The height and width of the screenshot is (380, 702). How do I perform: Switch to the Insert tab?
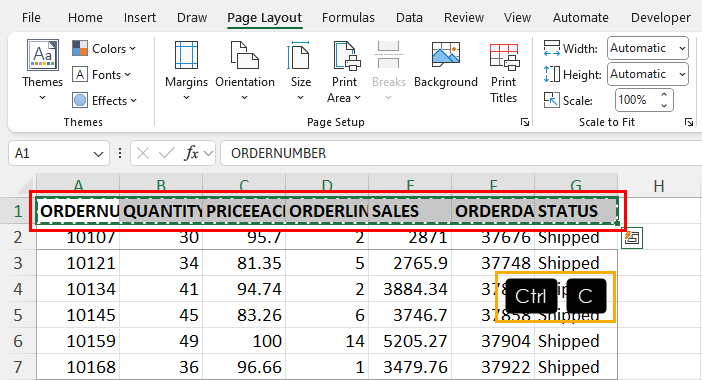click(140, 17)
